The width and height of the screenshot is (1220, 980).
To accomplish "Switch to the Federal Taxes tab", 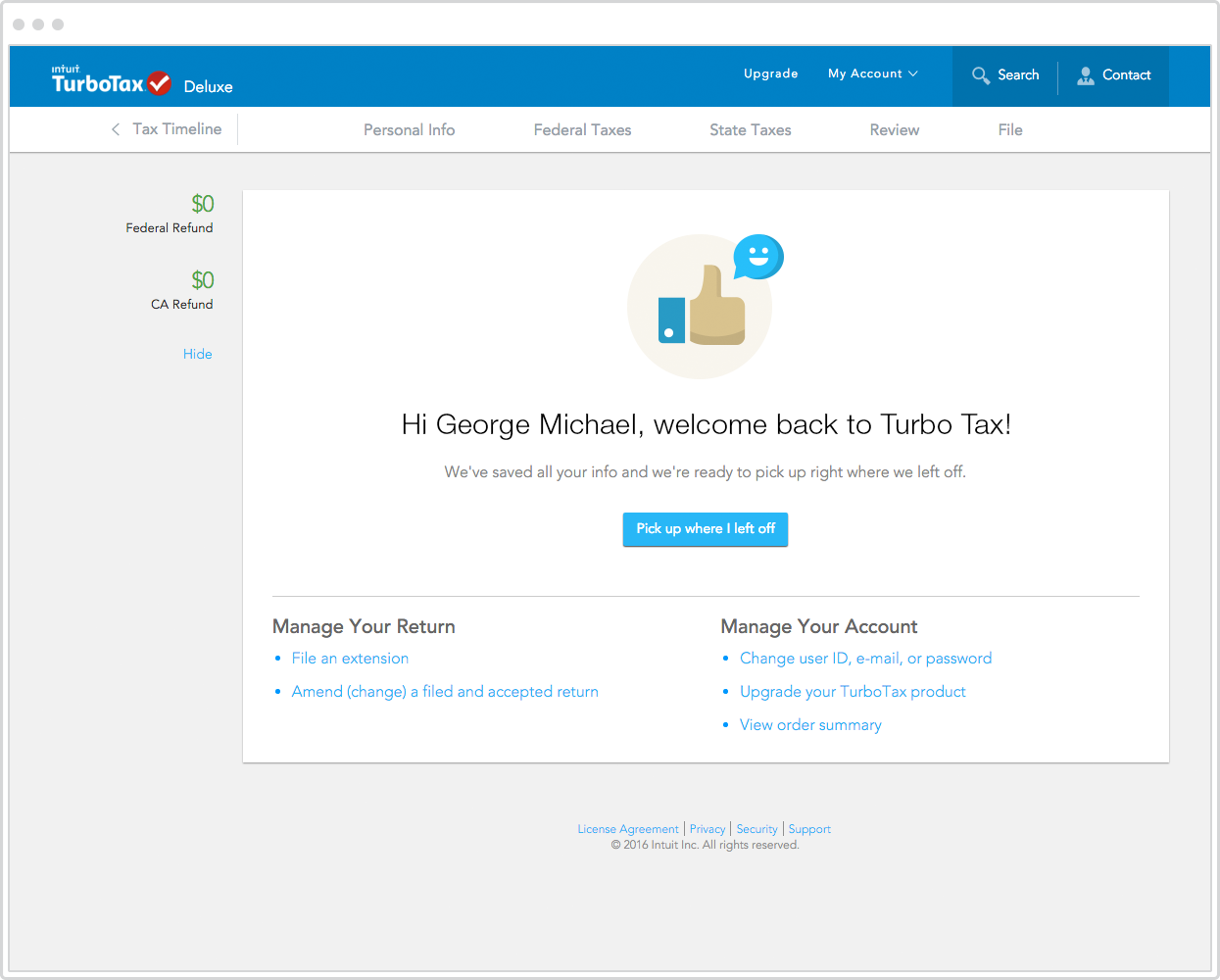I will coord(583,129).
